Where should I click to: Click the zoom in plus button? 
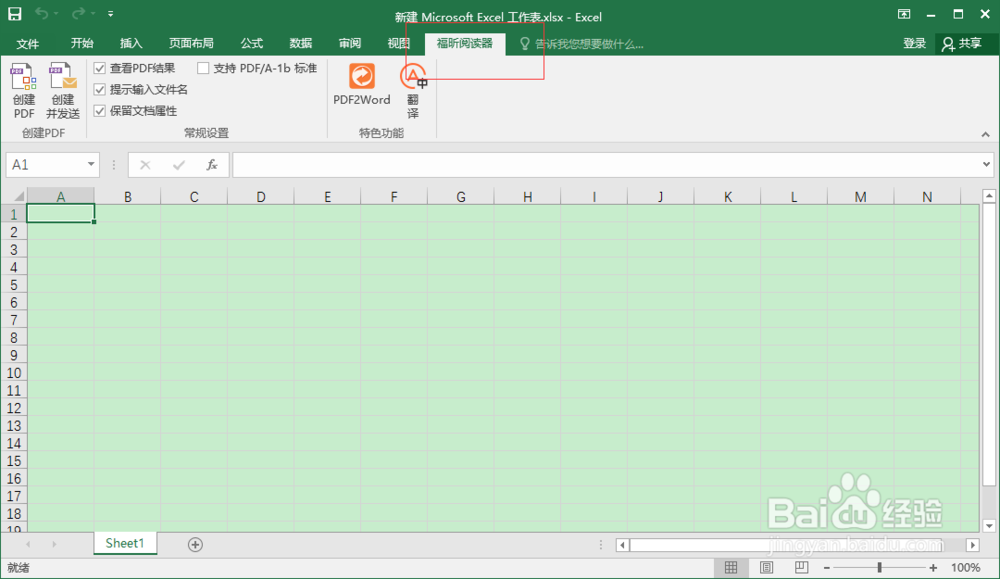933,568
